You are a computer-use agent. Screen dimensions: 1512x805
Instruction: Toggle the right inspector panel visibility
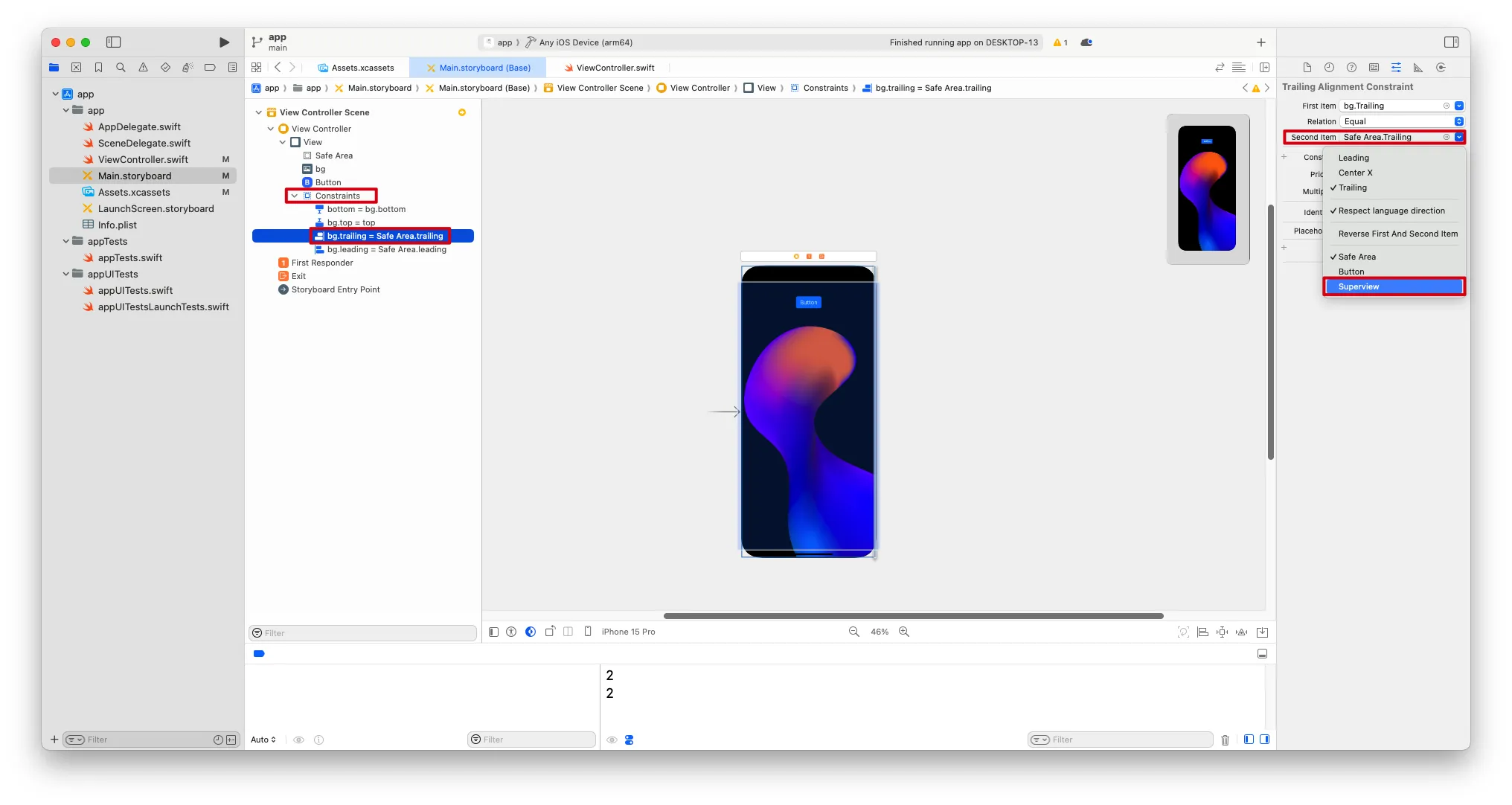coord(1451,42)
